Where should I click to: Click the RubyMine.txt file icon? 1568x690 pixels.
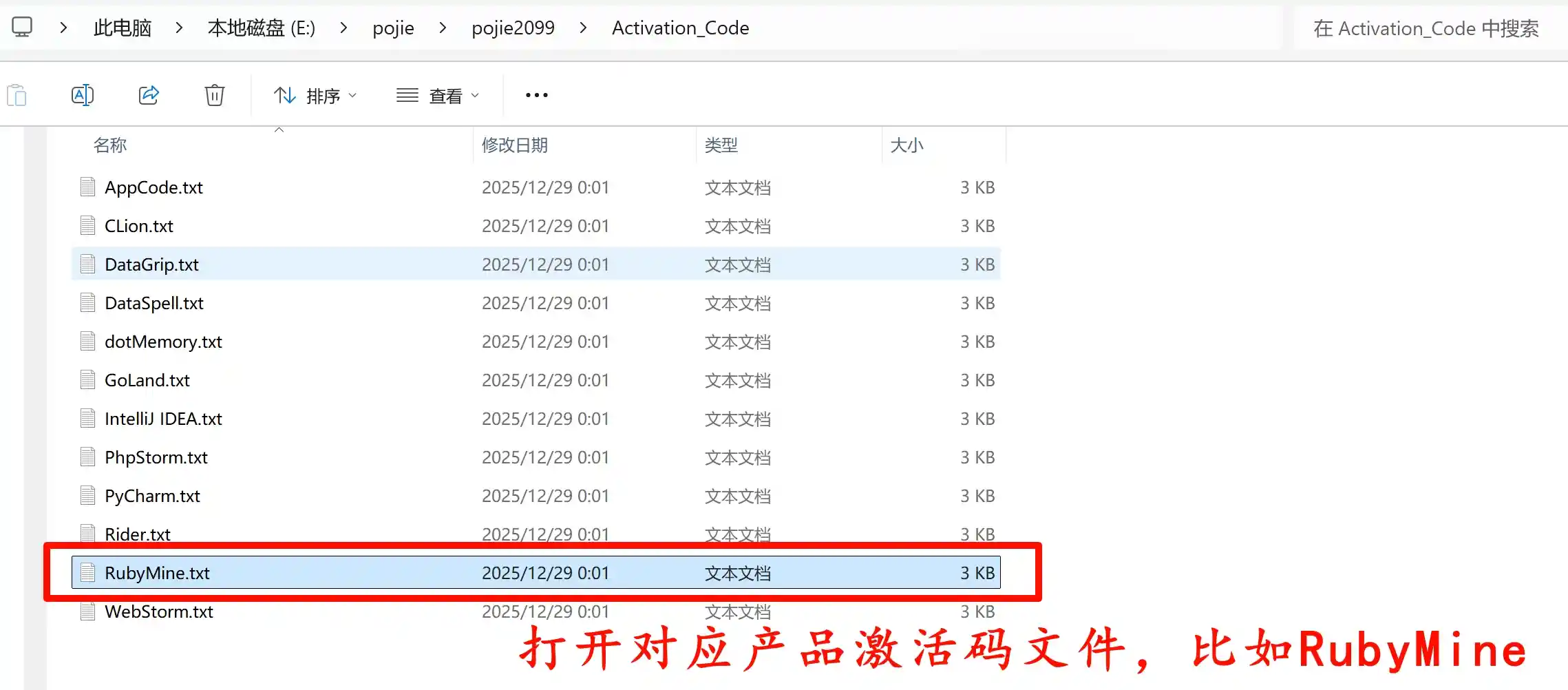(x=87, y=572)
